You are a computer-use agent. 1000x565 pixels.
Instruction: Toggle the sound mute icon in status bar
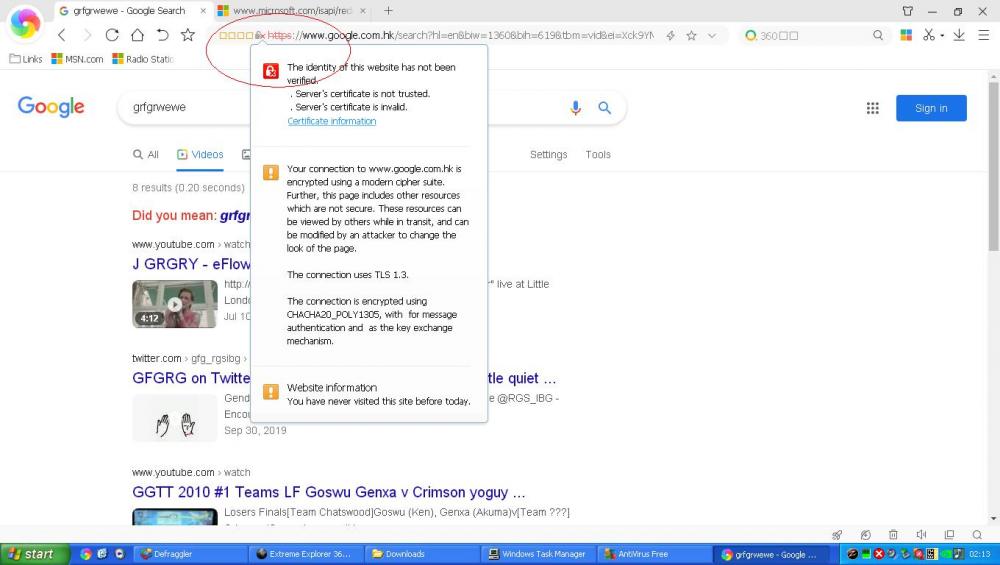click(921, 535)
